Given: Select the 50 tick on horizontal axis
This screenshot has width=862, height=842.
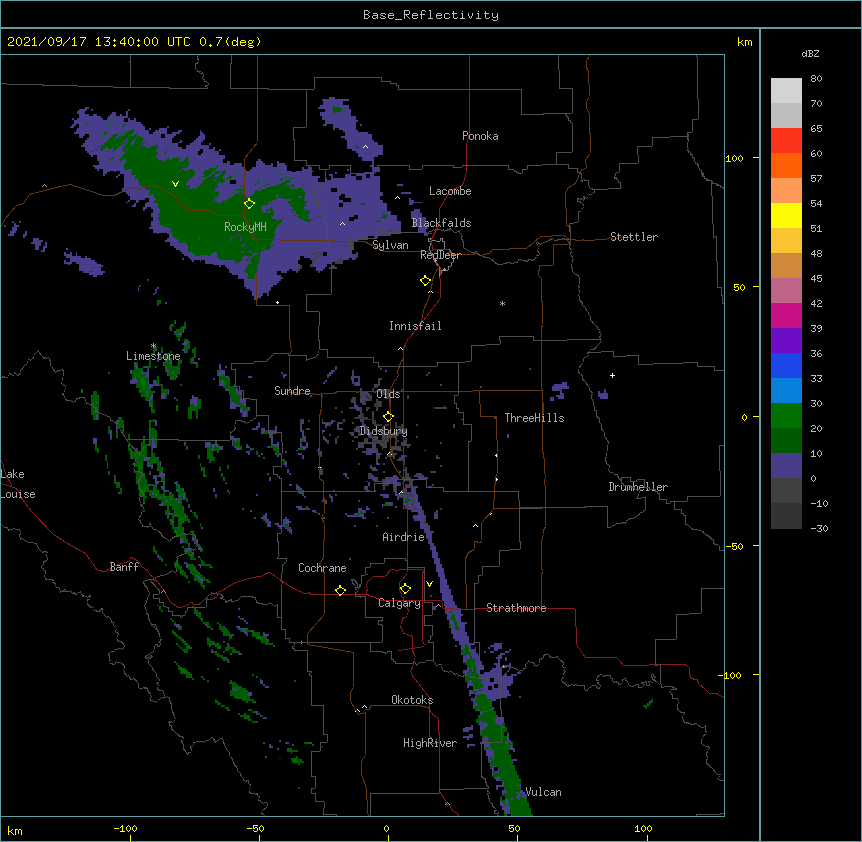Looking at the screenshot, I should click(514, 828).
